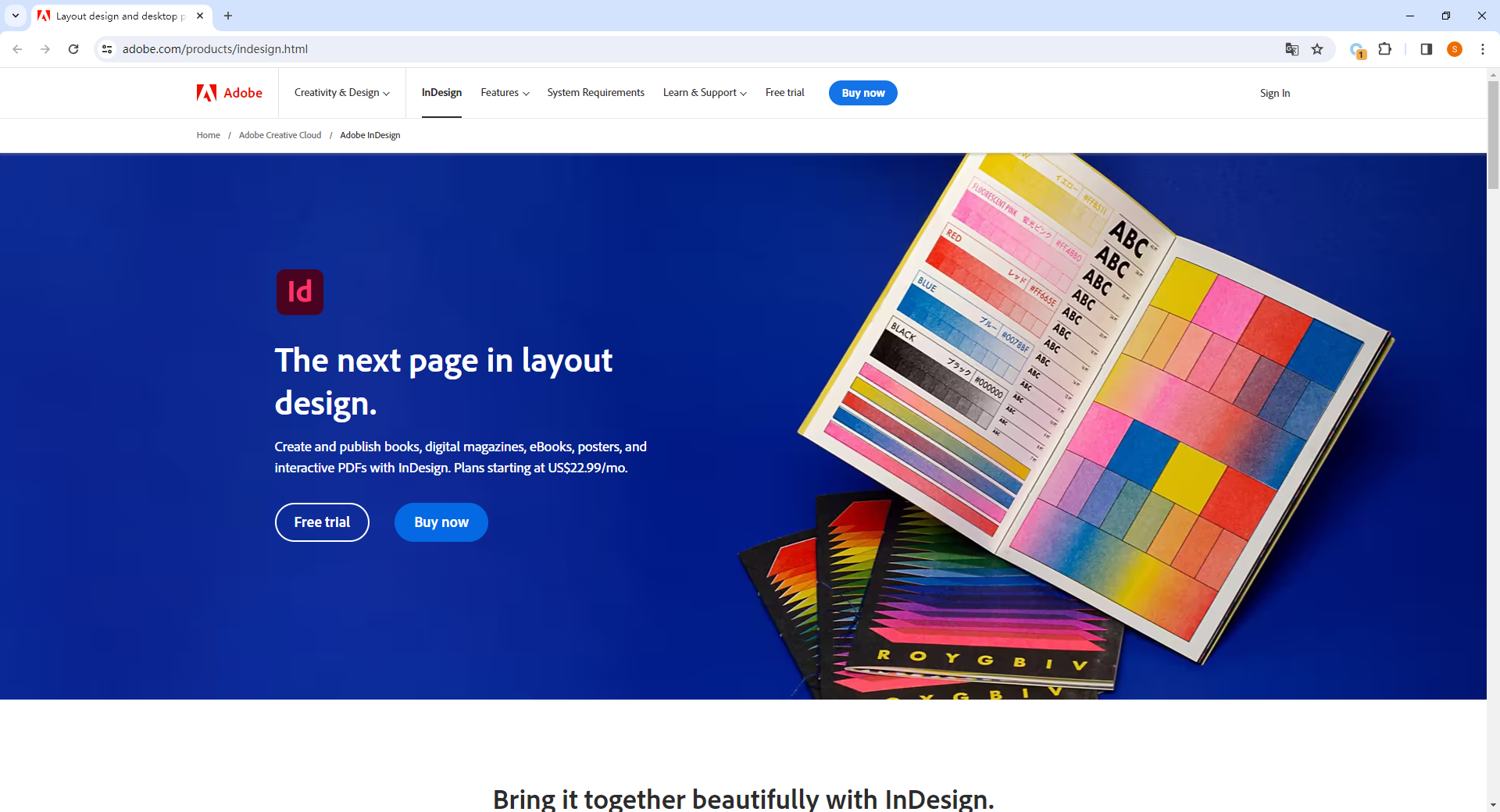Click the Sign In link

coord(1275,93)
